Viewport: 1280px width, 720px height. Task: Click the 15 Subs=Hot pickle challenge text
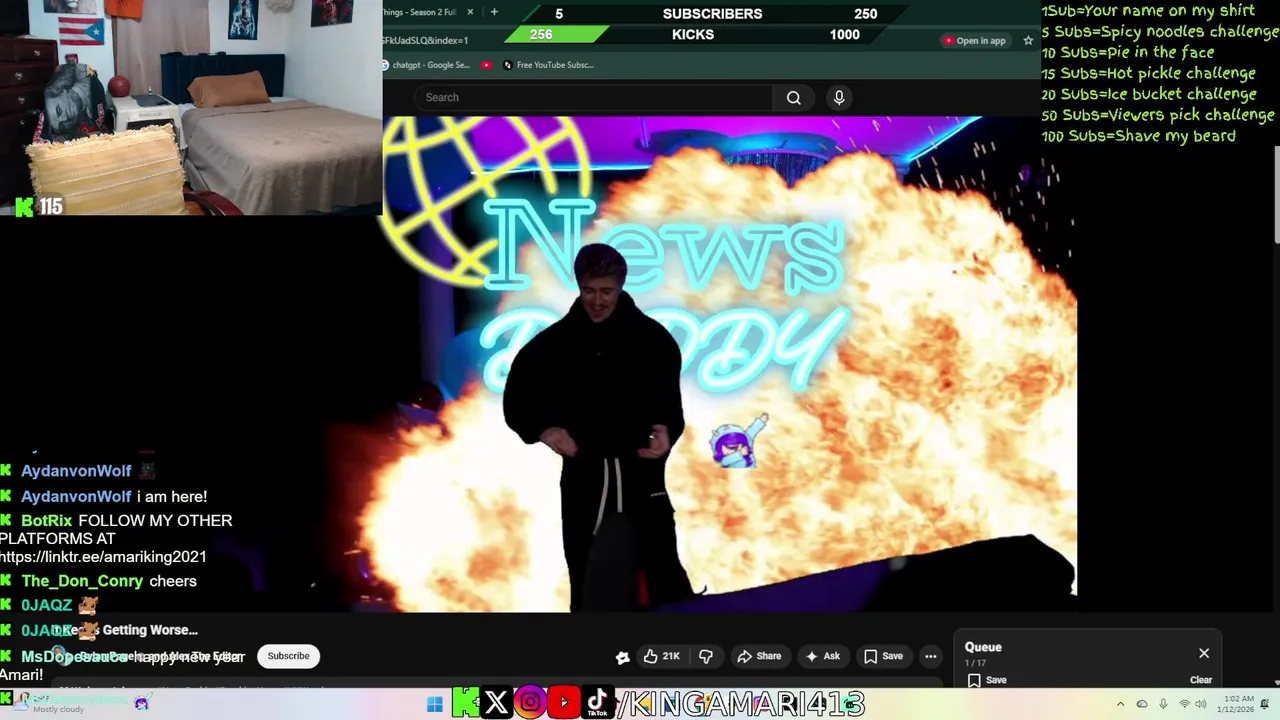[1148, 73]
